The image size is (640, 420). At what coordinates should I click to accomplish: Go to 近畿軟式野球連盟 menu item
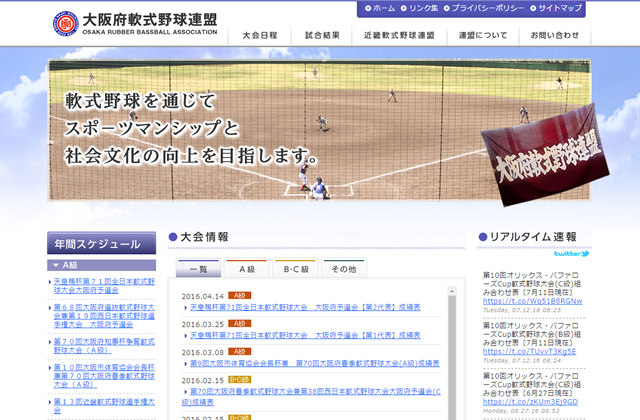click(x=400, y=35)
